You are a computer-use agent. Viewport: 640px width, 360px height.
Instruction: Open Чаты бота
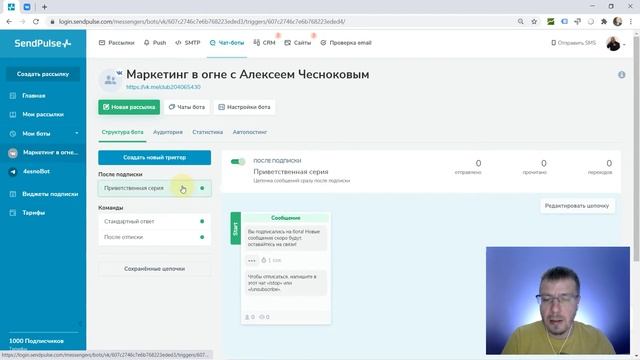pos(187,107)
